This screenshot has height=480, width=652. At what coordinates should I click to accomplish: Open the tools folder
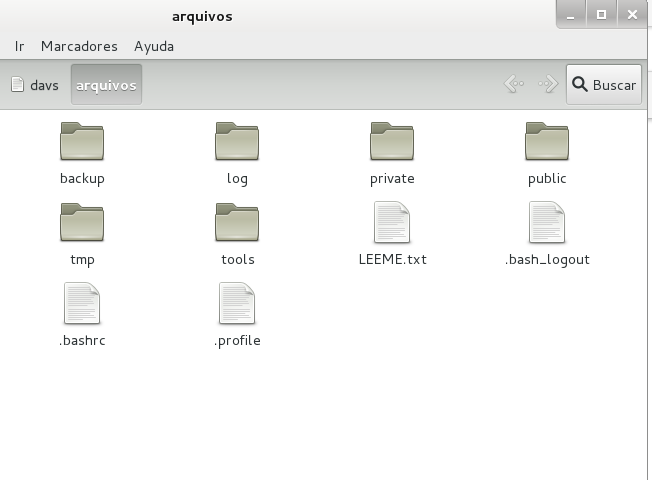237,223
